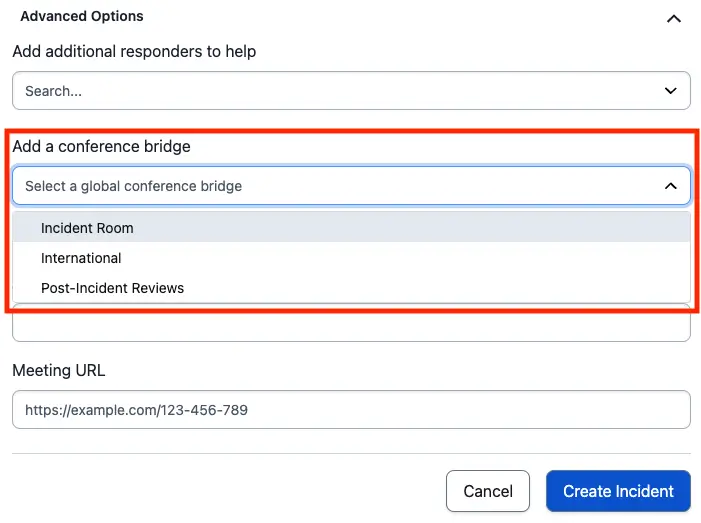Image resolution: width=701 pixels, height=523 pixels.
Task: Click the "Search..." placeholder text
Action: click(x=53, y=91)
